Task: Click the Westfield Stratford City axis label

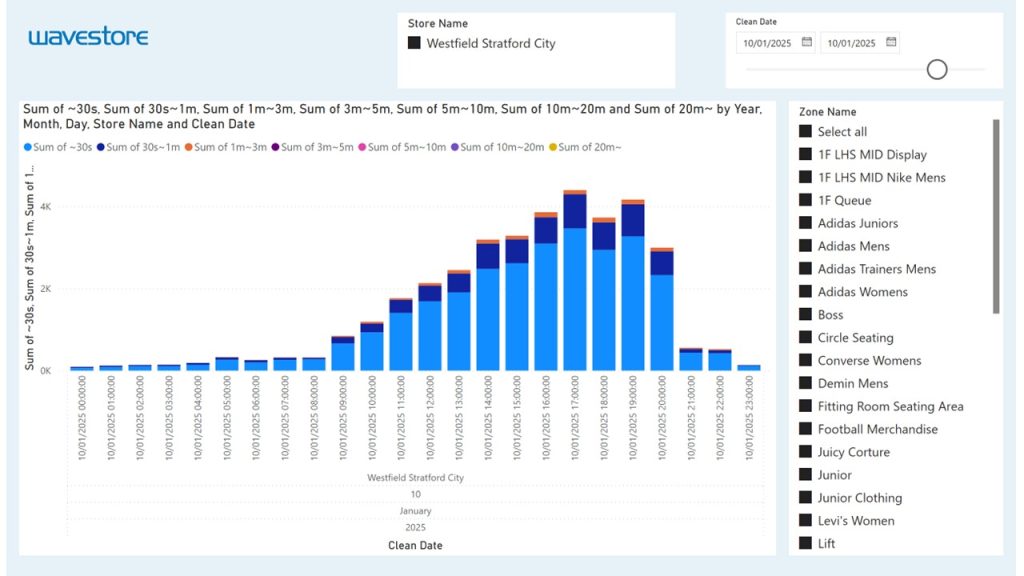Action: (x=415, y=477)
